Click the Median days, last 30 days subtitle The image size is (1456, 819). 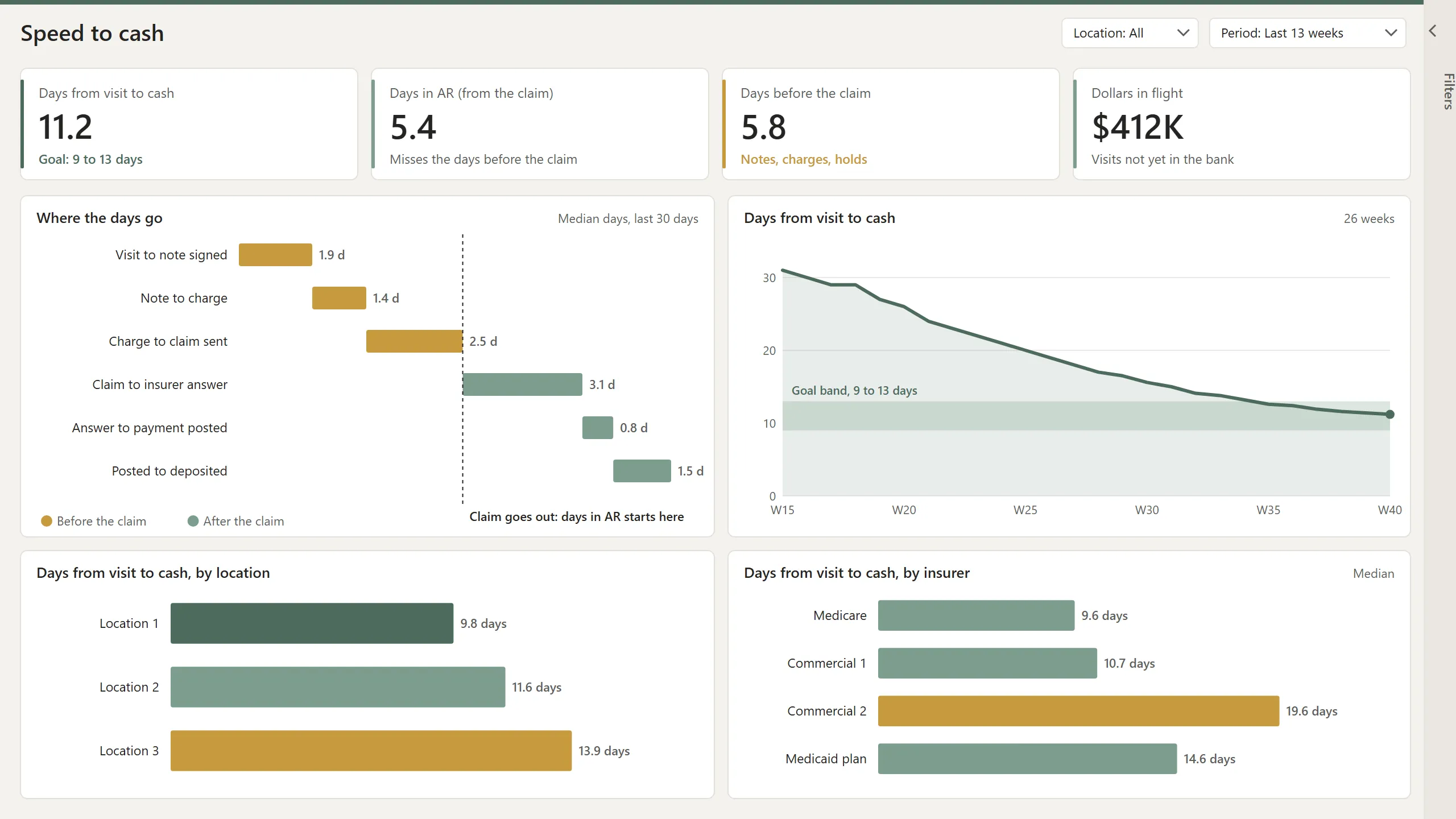[x=628, y=219]
